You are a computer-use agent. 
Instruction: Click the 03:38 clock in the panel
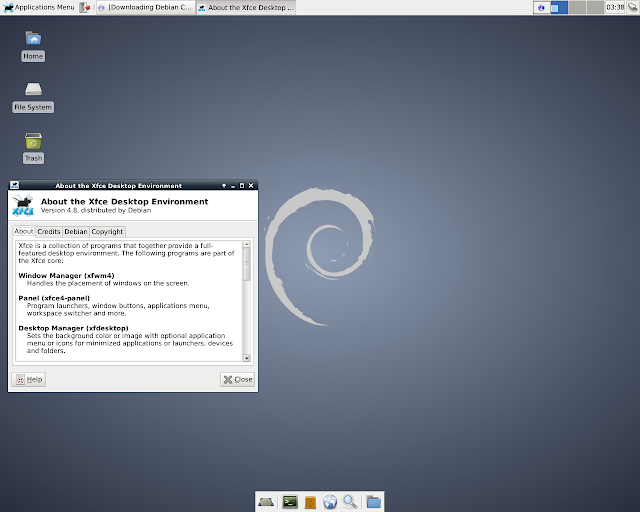point(615,7)
